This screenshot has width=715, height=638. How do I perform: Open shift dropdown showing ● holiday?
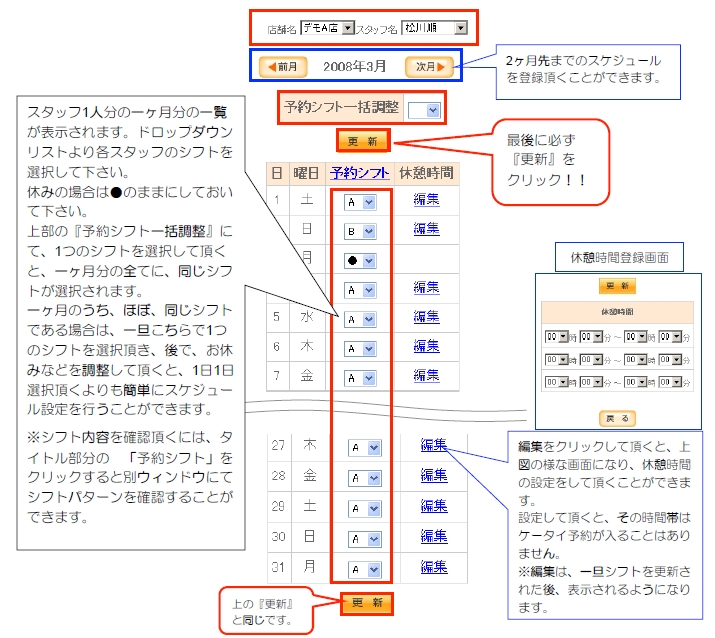[361, 260]
